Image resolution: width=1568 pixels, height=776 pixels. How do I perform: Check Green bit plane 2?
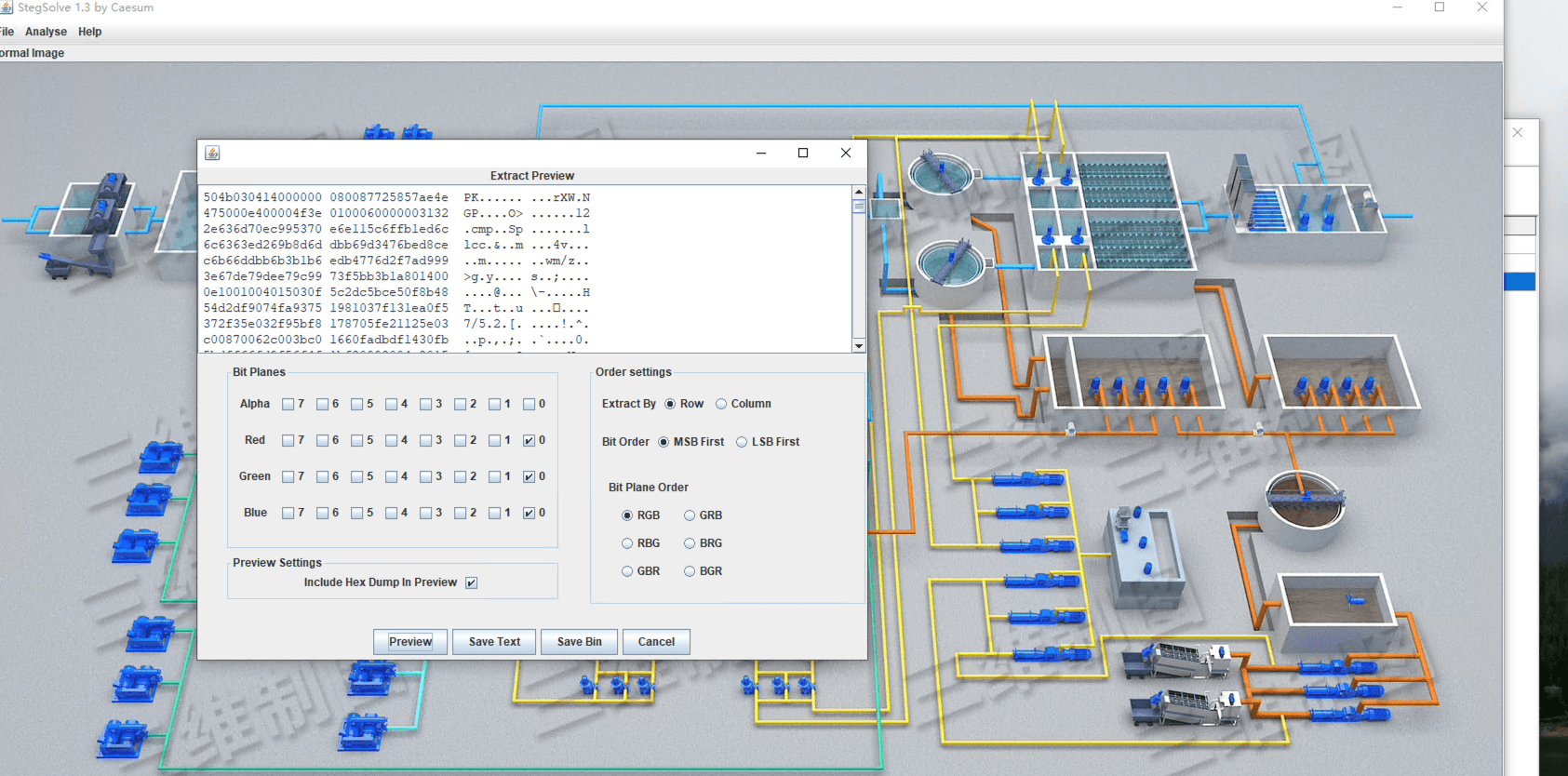[461, 476]
